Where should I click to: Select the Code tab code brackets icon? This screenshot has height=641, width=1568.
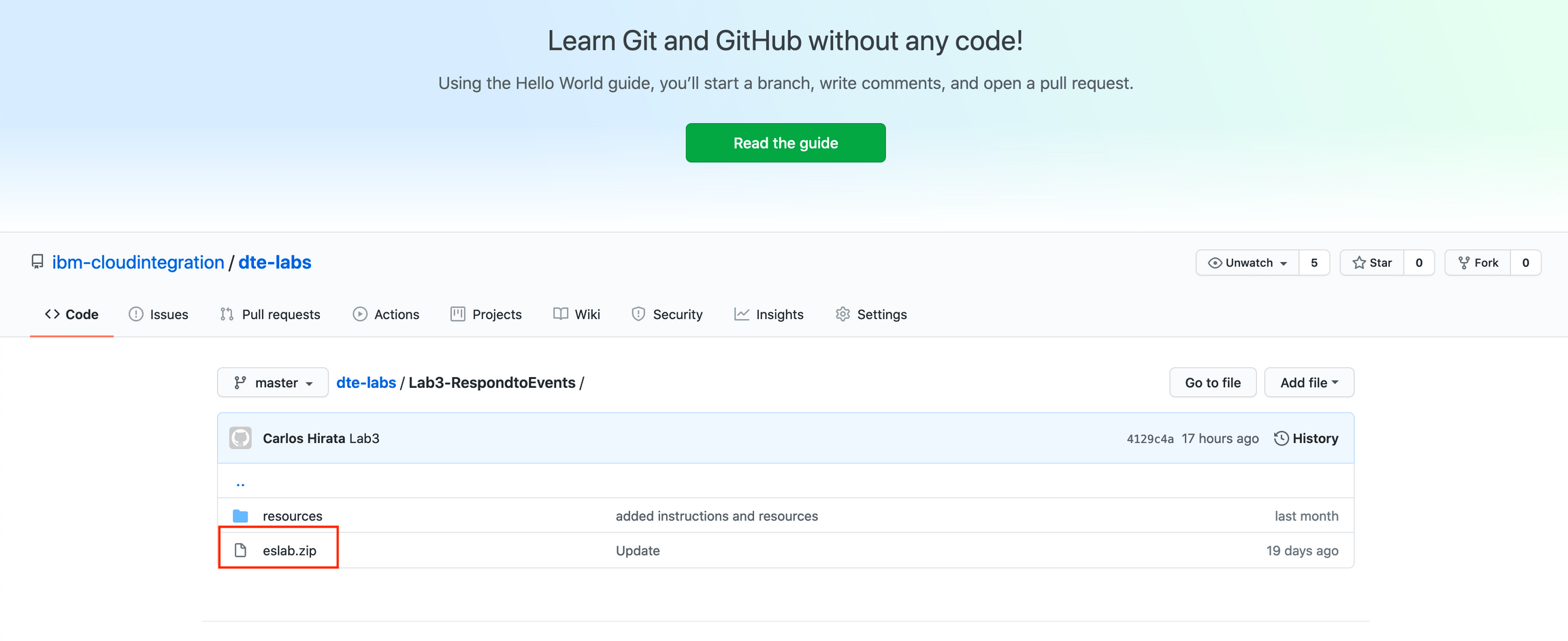[x=53, y=314]
